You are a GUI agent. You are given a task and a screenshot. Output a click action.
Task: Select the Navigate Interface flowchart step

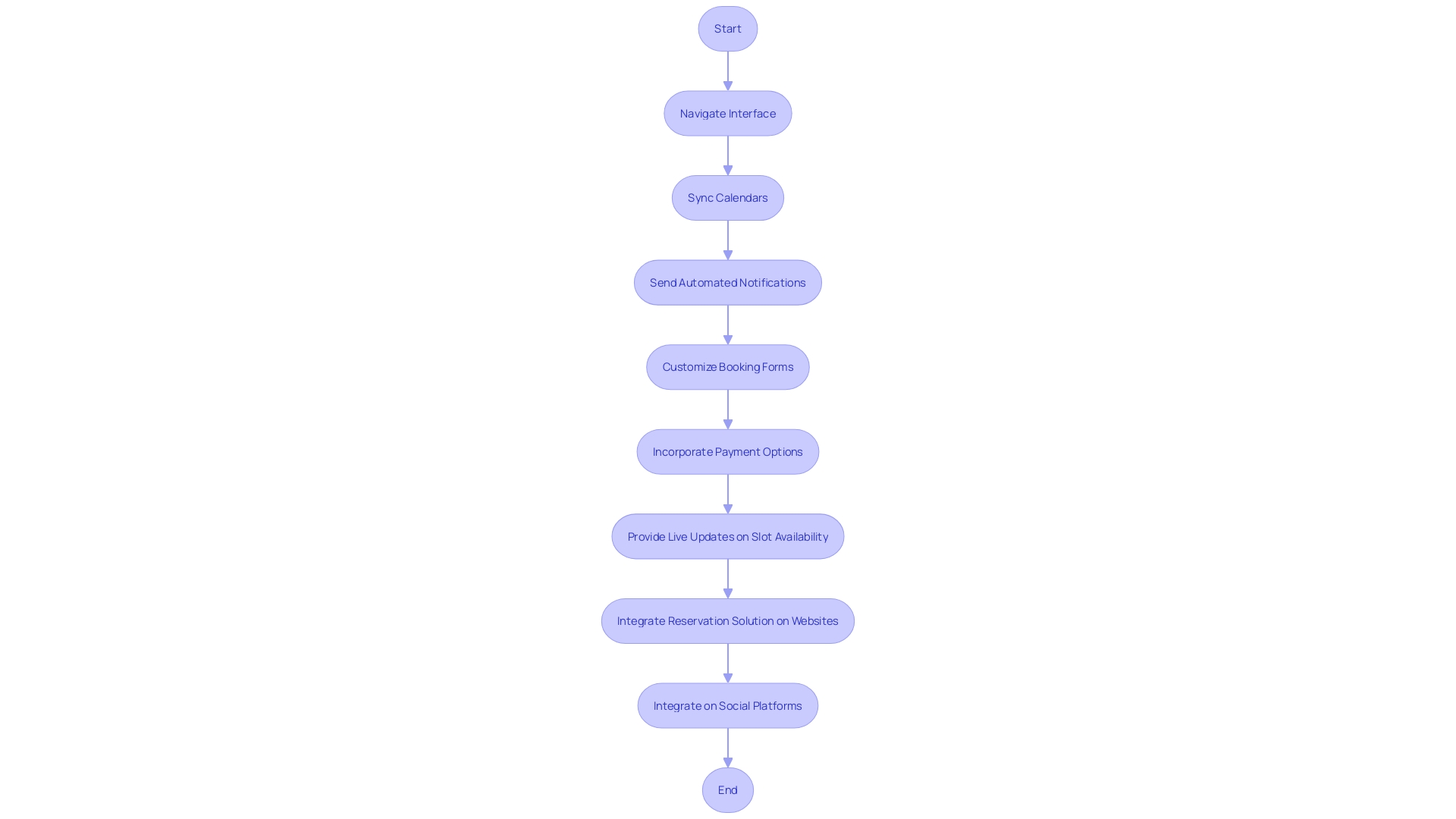pyautogui.click(x=728, y=112)
